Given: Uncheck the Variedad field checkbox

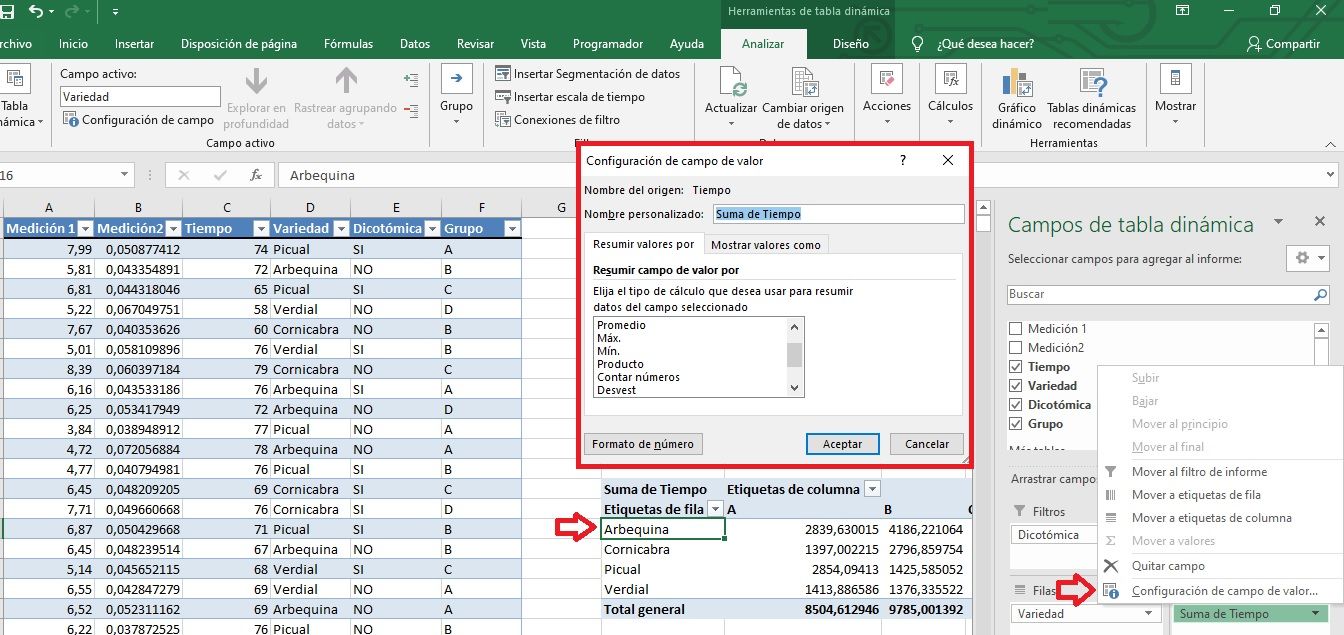Looking at the screenshot, I should point(1016,386).
